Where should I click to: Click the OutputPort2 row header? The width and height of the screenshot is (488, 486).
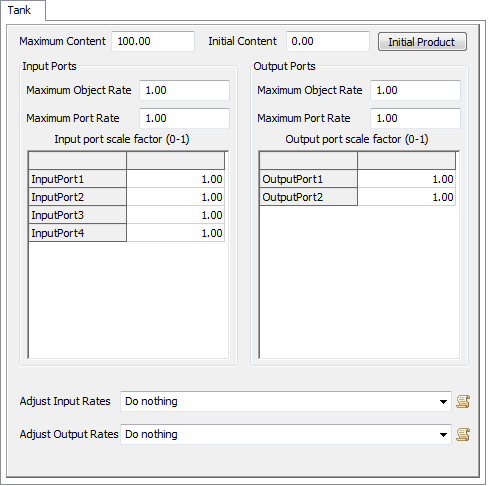point(308,197)
